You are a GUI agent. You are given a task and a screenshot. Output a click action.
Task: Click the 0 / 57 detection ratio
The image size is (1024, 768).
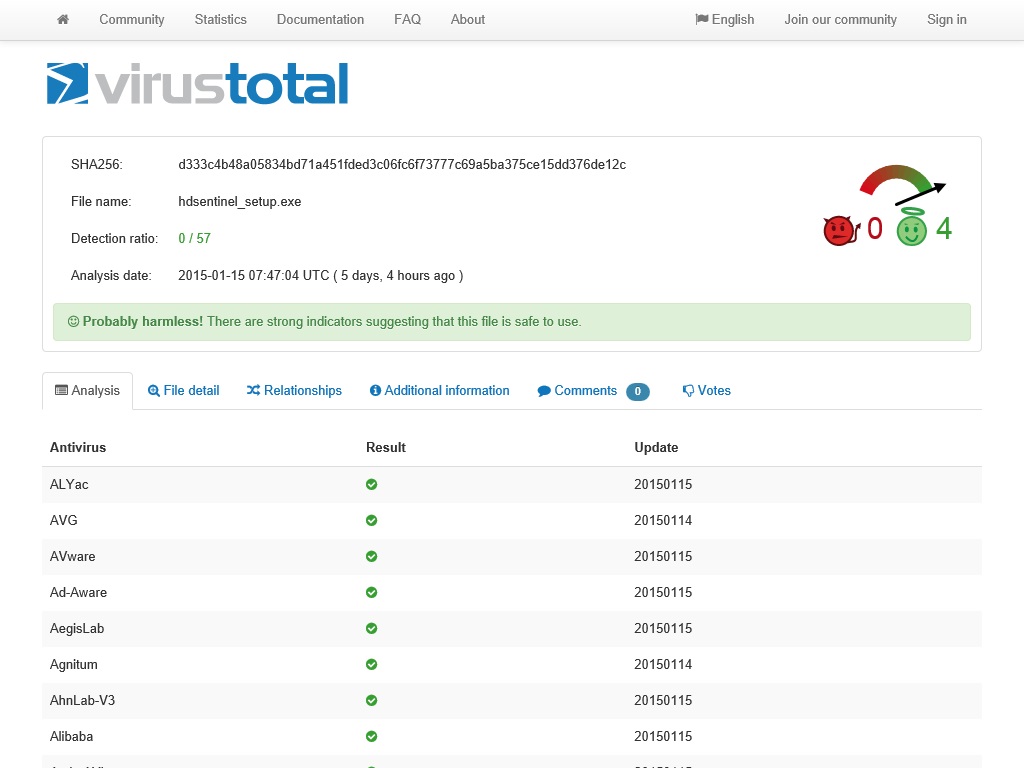pyautogui.click(x=195, y=238)
